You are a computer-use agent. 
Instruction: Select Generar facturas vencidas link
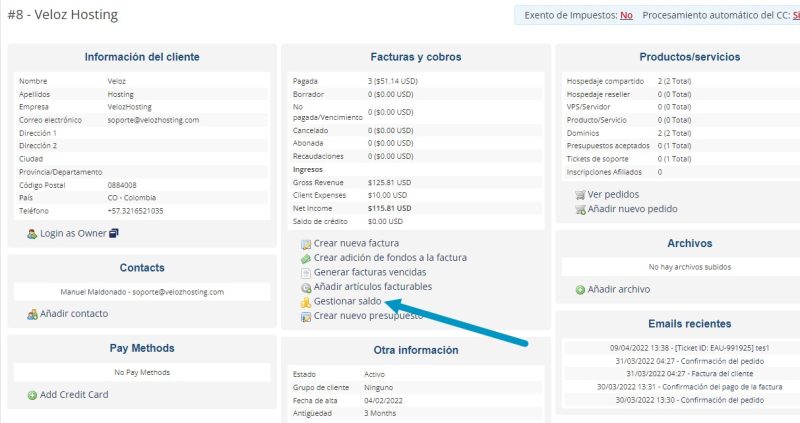pos(370,272)
